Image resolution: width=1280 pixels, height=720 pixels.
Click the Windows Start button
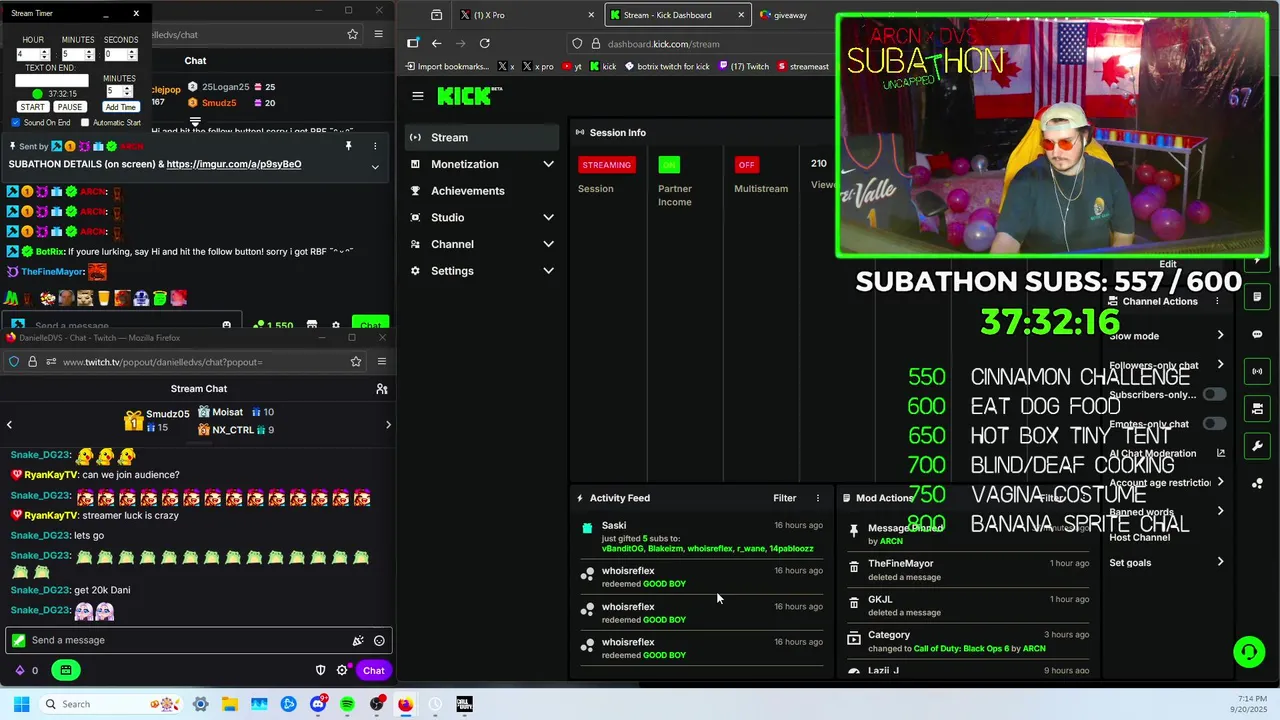[x=21, y=704]
